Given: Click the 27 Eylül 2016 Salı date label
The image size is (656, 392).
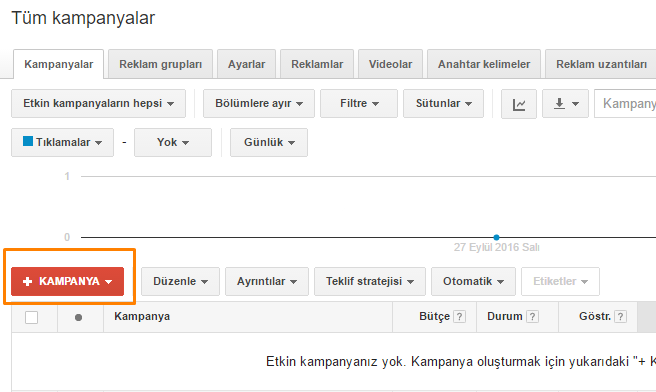Looking at the screenshot, I should (497, 247).
